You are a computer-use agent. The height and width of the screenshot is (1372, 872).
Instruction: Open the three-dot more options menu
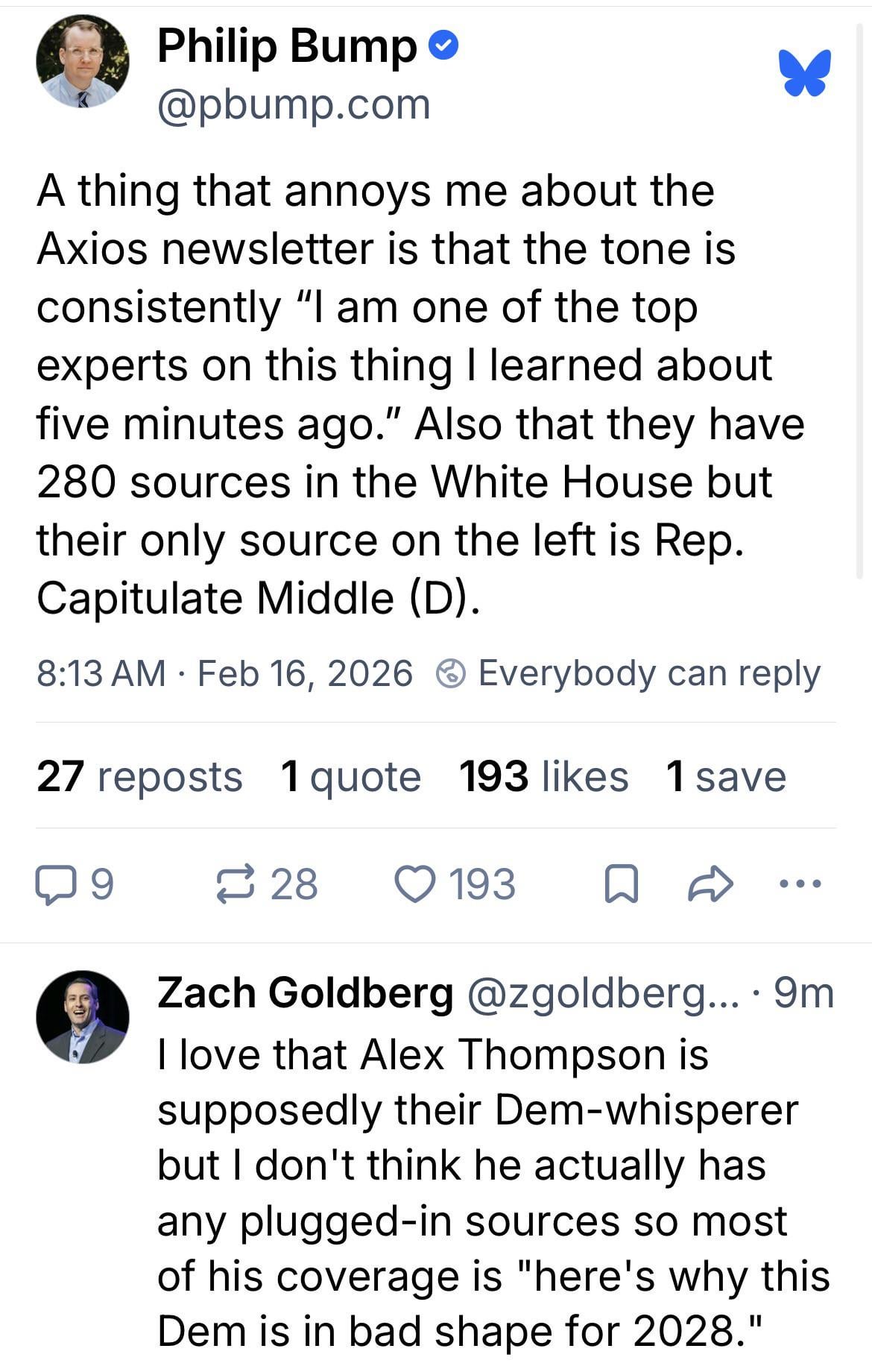point(800,884)
